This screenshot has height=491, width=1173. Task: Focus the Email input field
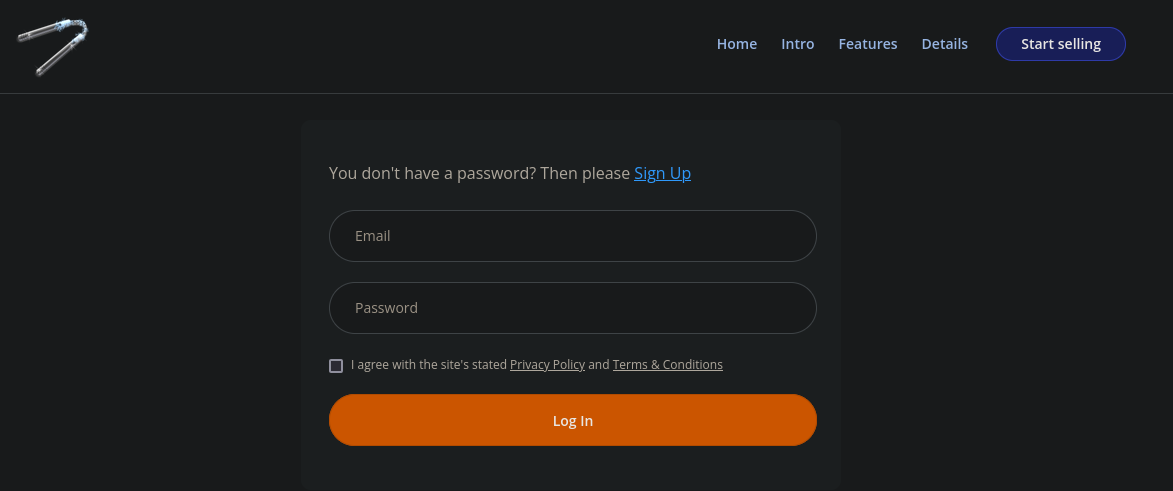pos(573,236)
